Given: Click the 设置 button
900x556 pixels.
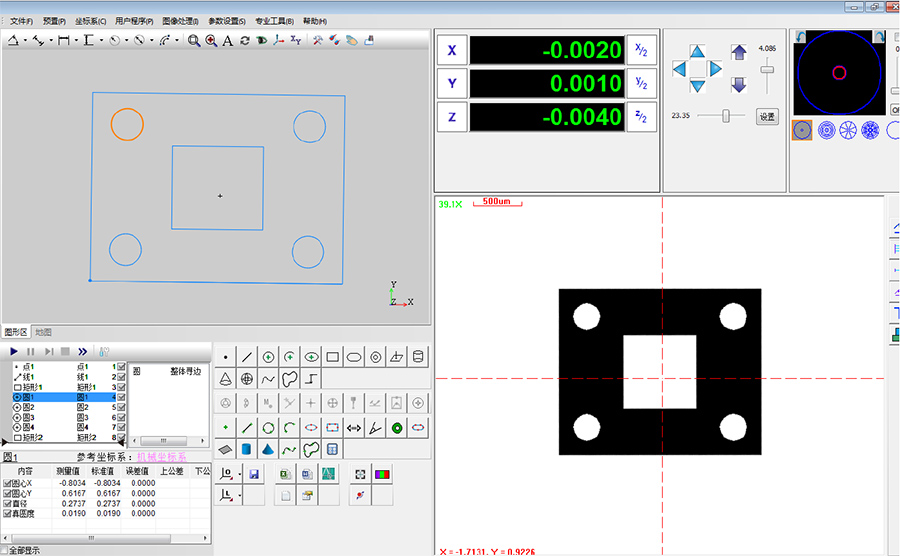Looking at the screenshot, I should pyautogui.click(x=767, y=116).
